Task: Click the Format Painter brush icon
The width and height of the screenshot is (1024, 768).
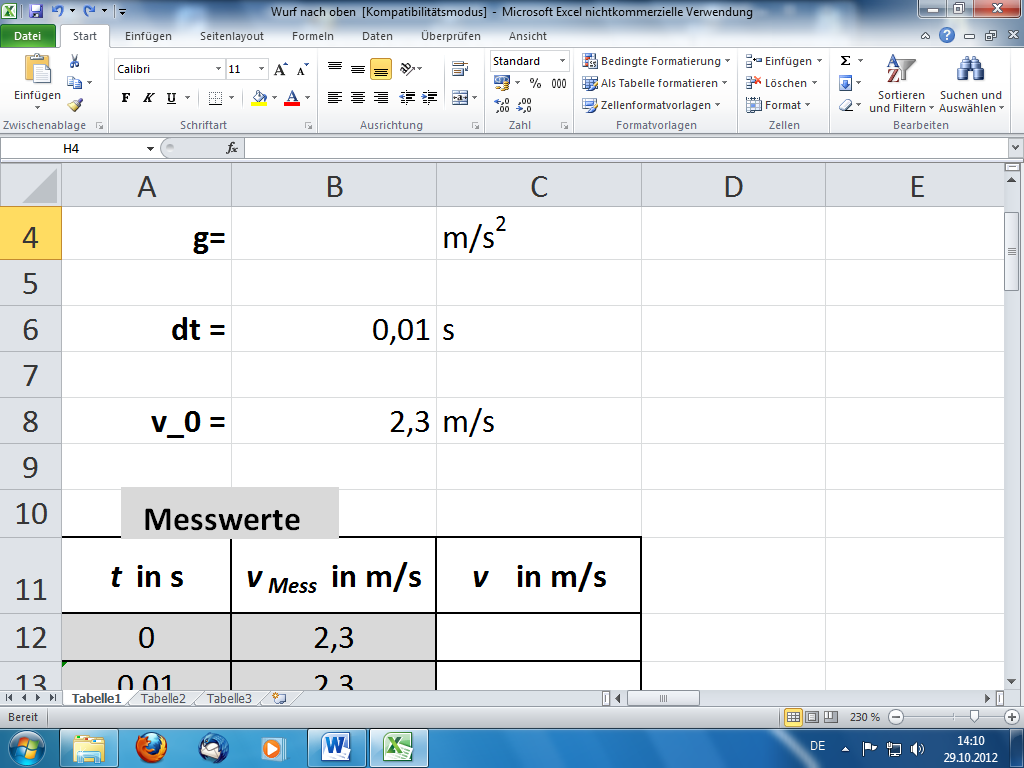Action: coord(75,104)
